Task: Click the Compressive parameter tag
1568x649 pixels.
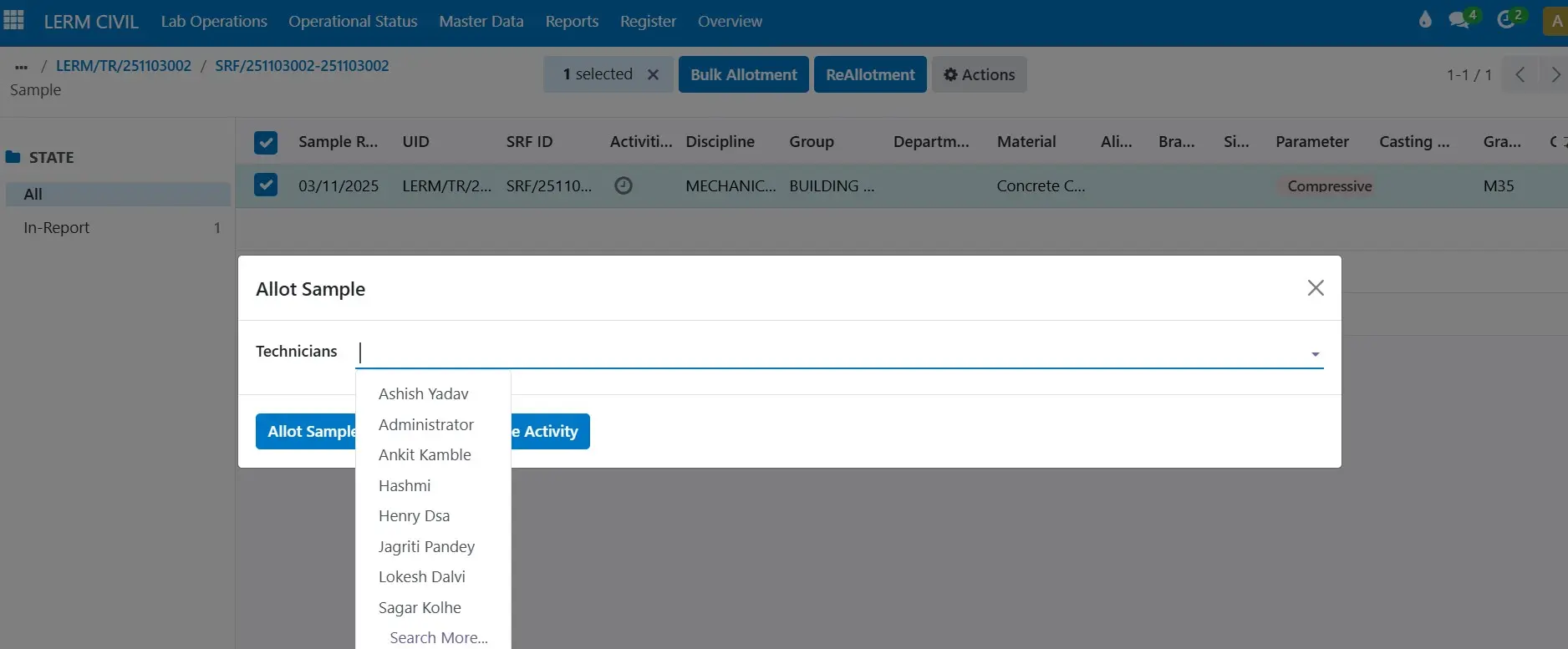Action: pyautogui.click(x=1329, y=185)
